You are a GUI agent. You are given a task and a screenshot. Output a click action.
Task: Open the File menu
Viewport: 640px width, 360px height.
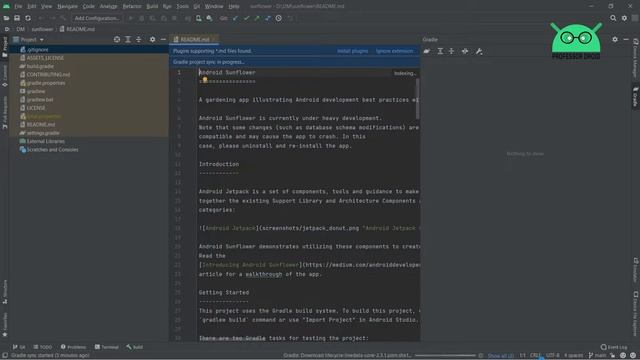click(x=18, y=6)
